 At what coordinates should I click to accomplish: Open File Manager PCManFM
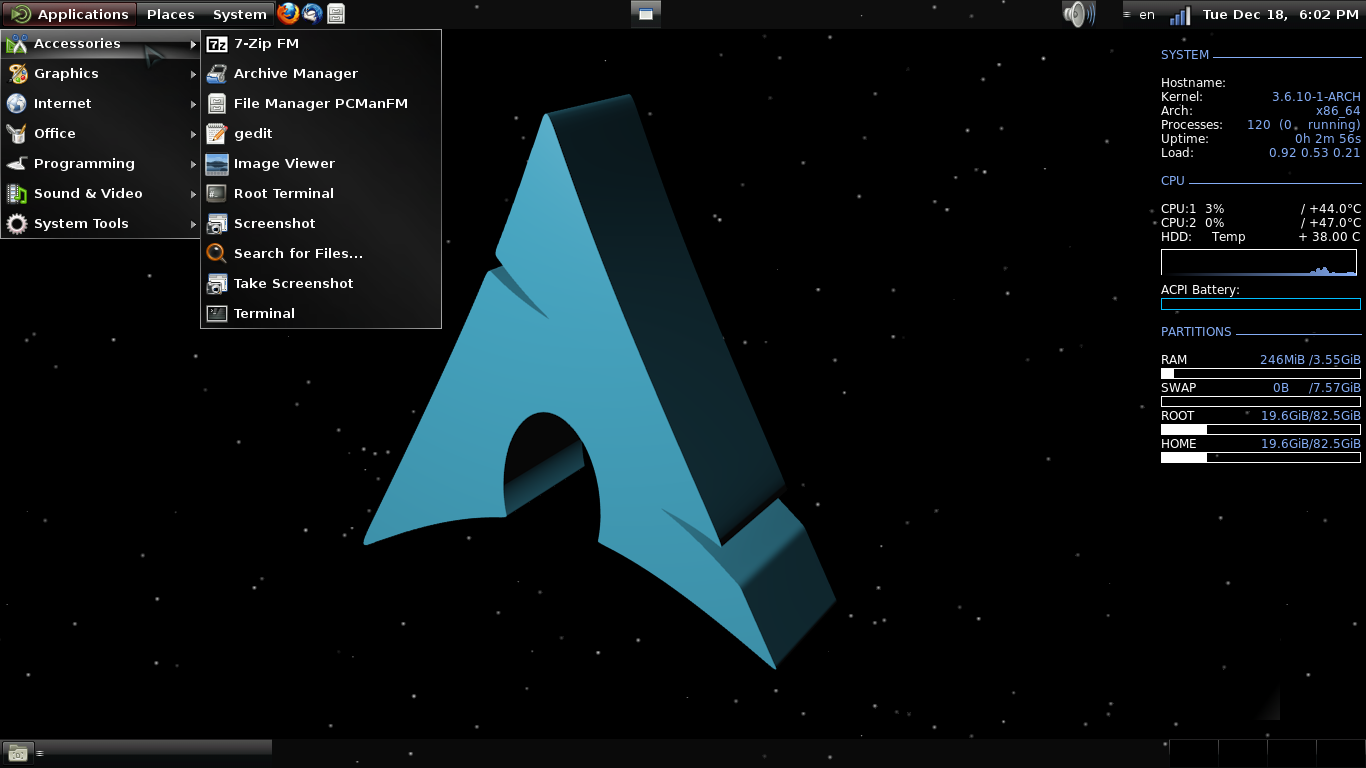click(x=321, y=104)
